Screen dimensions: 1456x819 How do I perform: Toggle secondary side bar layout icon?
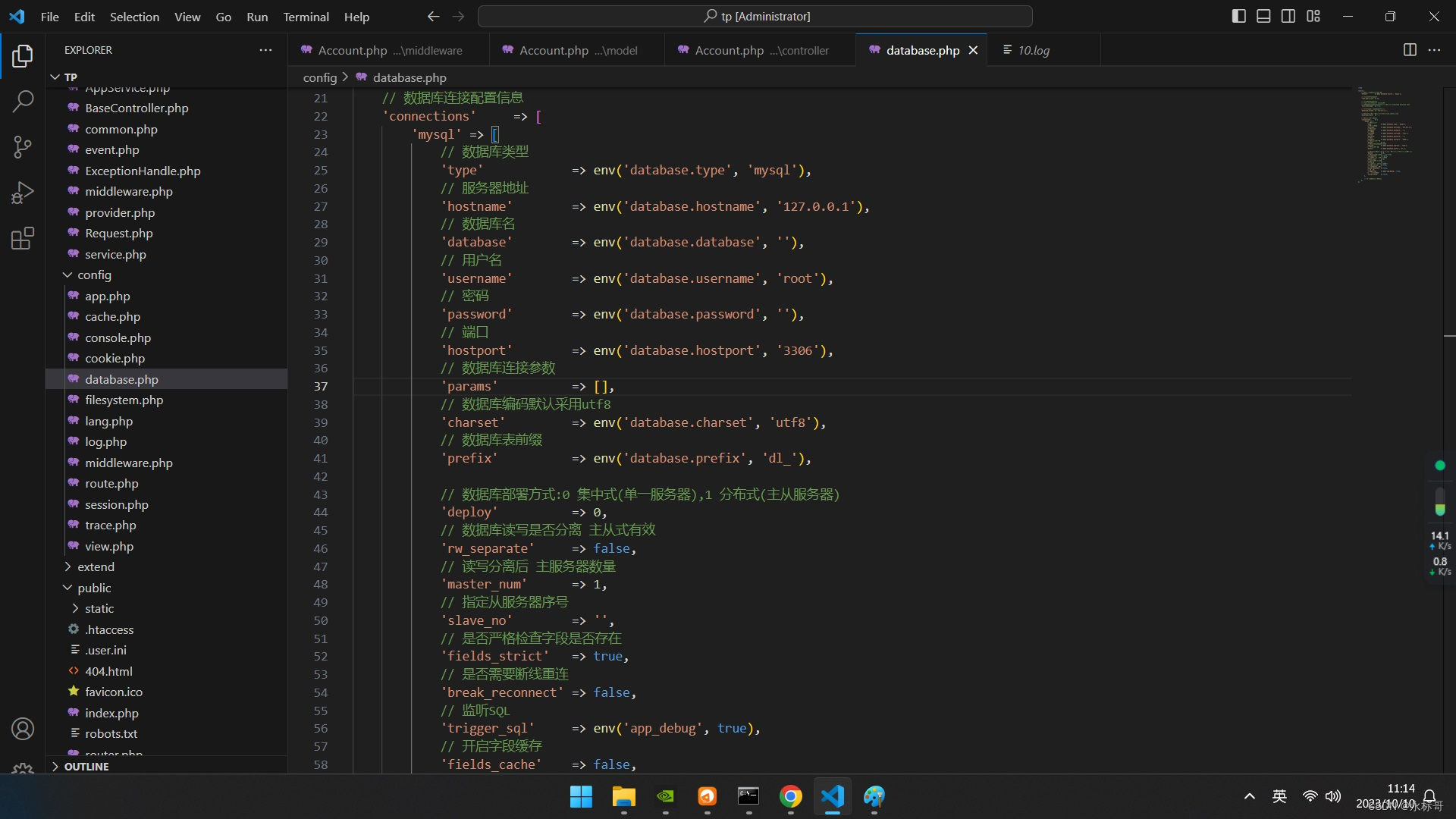pos(1288,16)
